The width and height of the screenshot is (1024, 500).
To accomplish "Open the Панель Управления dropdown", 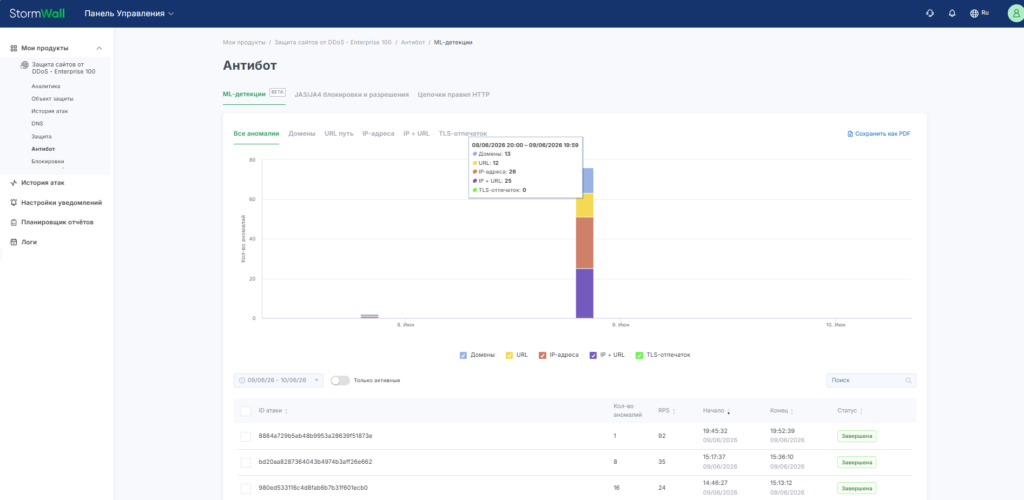I will coord(129,13).
